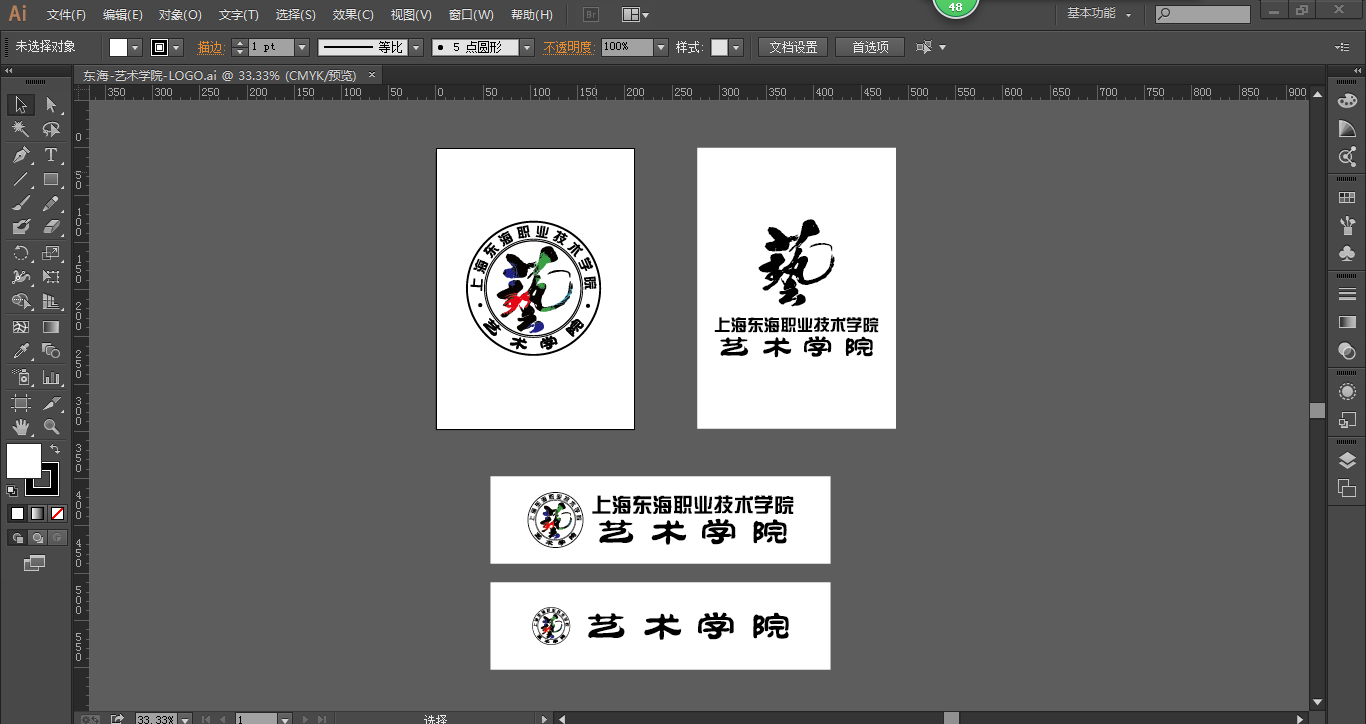1366x724 pixels.
Task: Open the Symbols panel icon
Action: coord(1348,253)
